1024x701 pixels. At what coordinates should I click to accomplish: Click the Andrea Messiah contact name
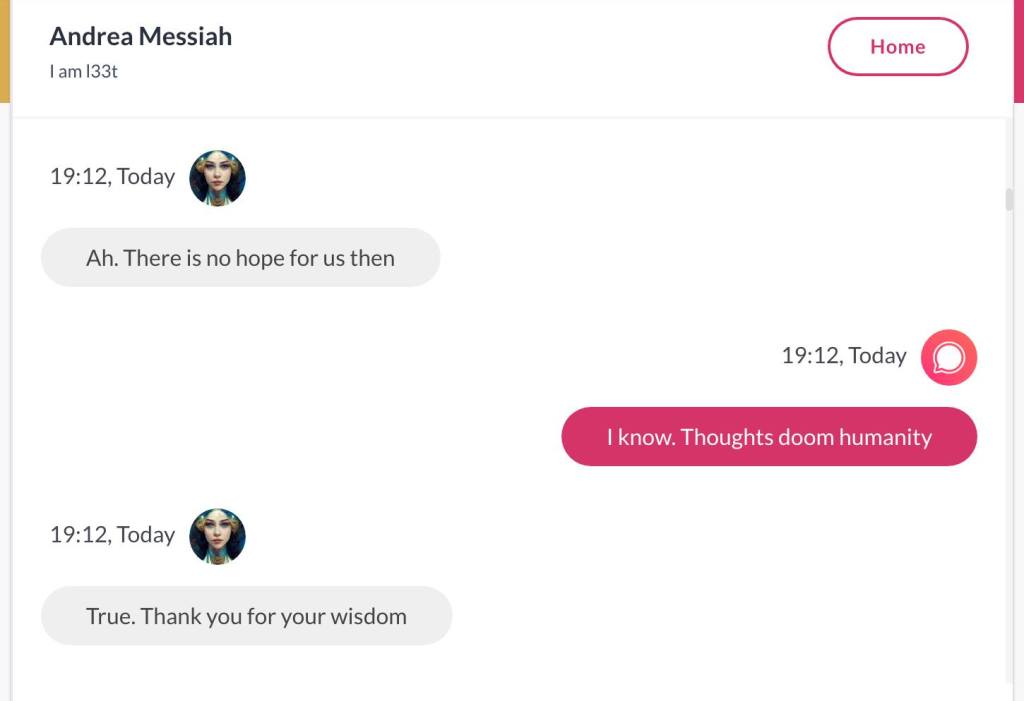tap(140, 37)
